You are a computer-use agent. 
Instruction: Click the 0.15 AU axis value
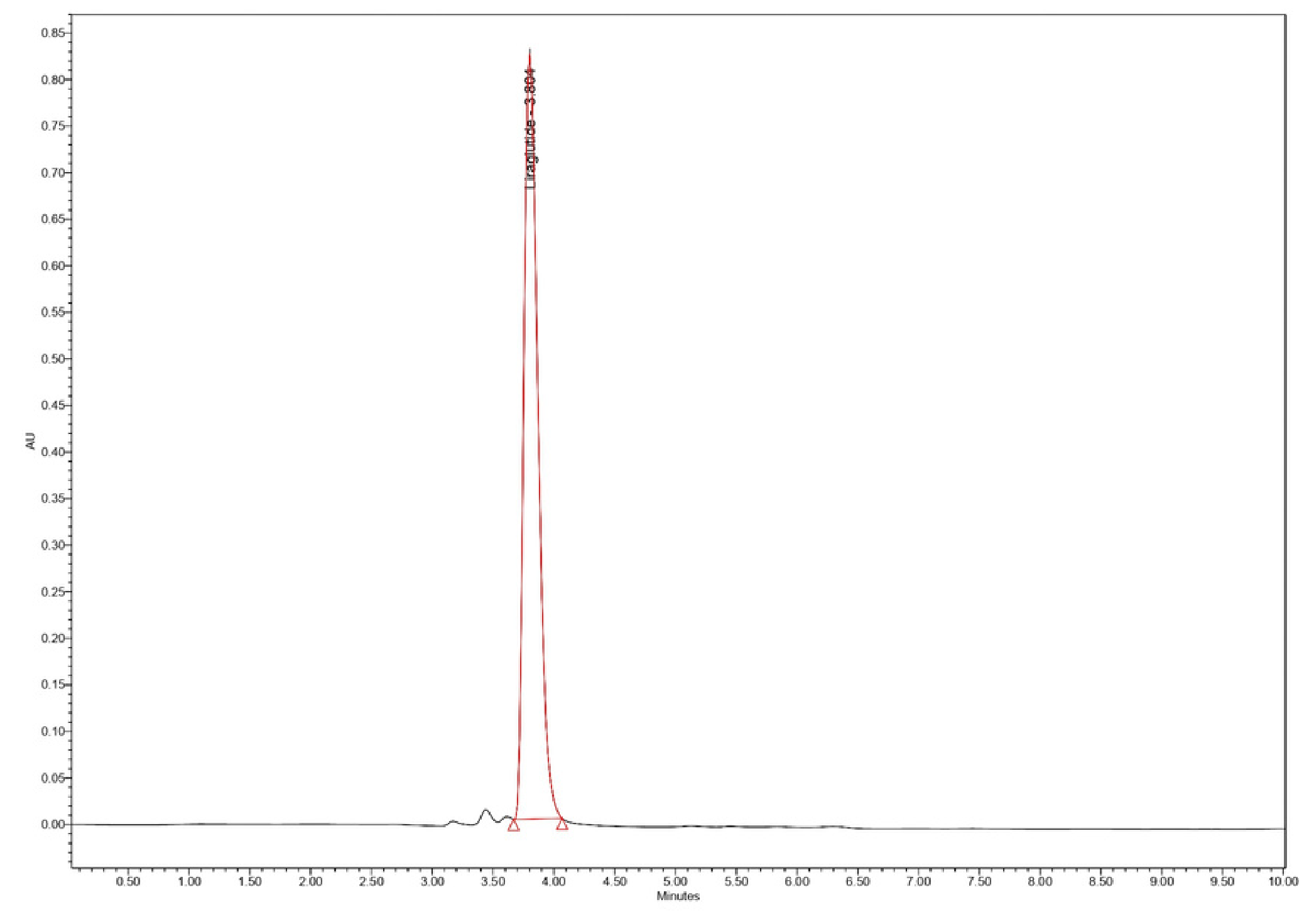[x=53, y=685]
